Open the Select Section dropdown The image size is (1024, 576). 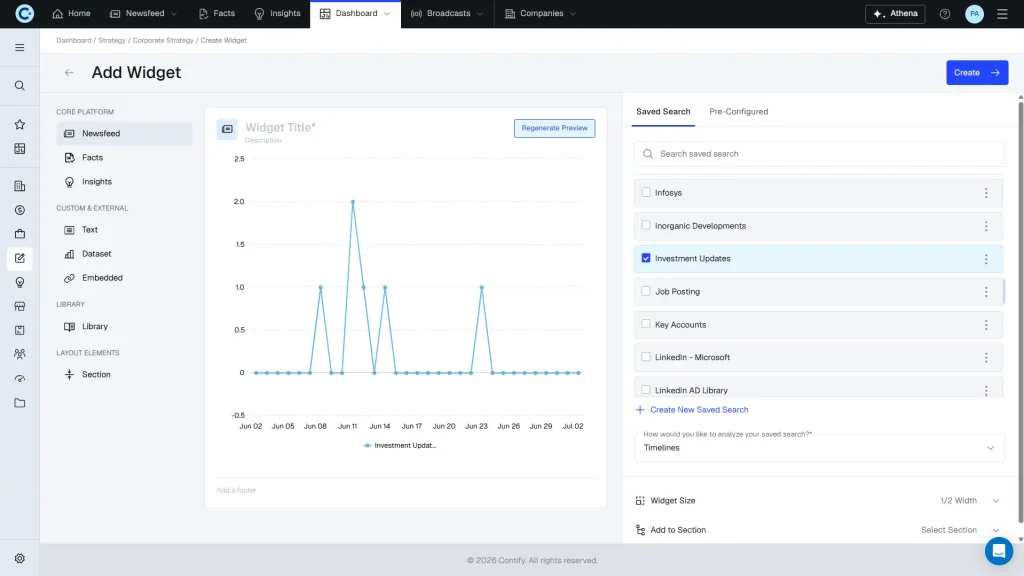tap(960, 530)
